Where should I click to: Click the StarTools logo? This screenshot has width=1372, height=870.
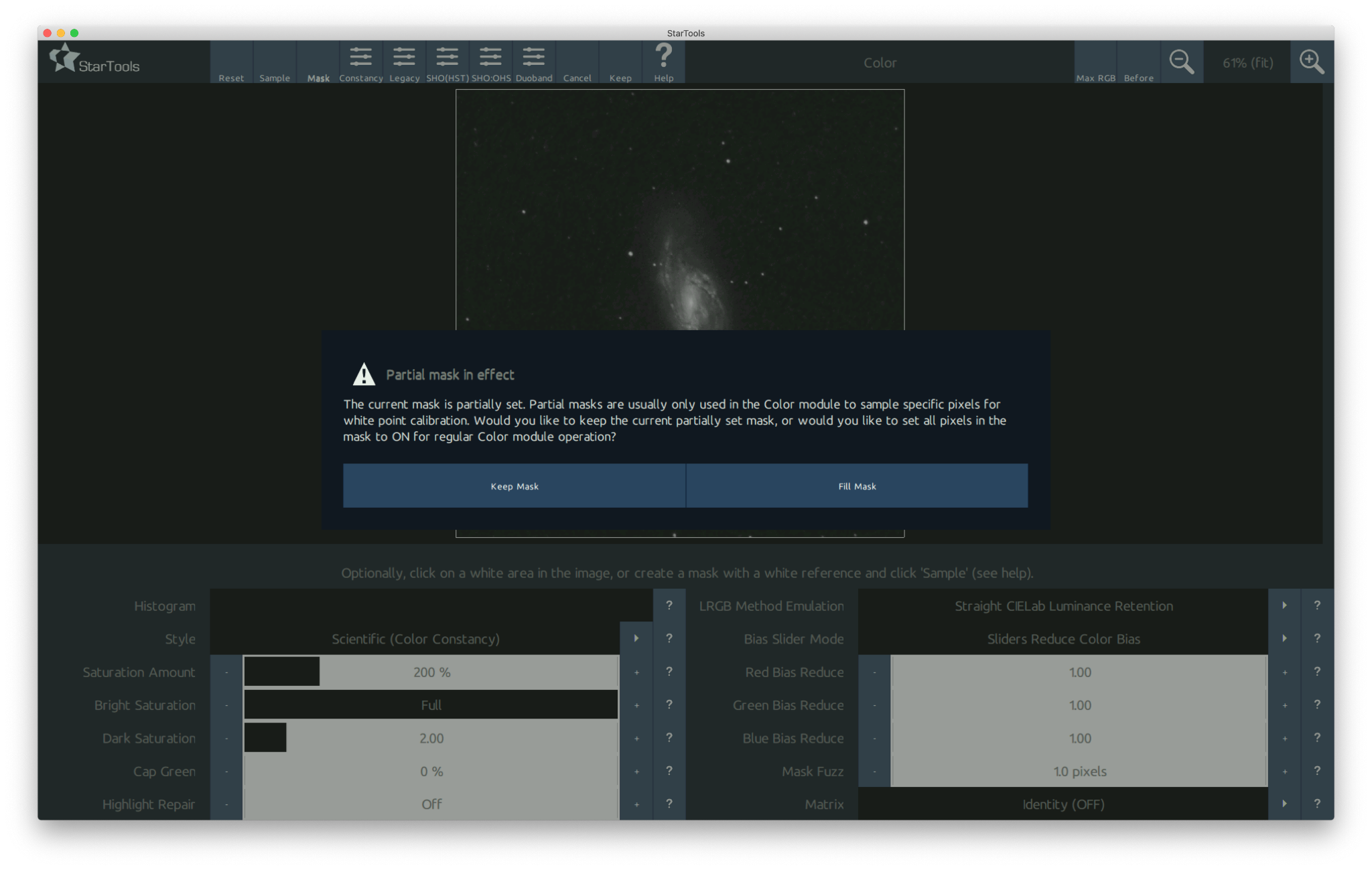pos(94,60)
